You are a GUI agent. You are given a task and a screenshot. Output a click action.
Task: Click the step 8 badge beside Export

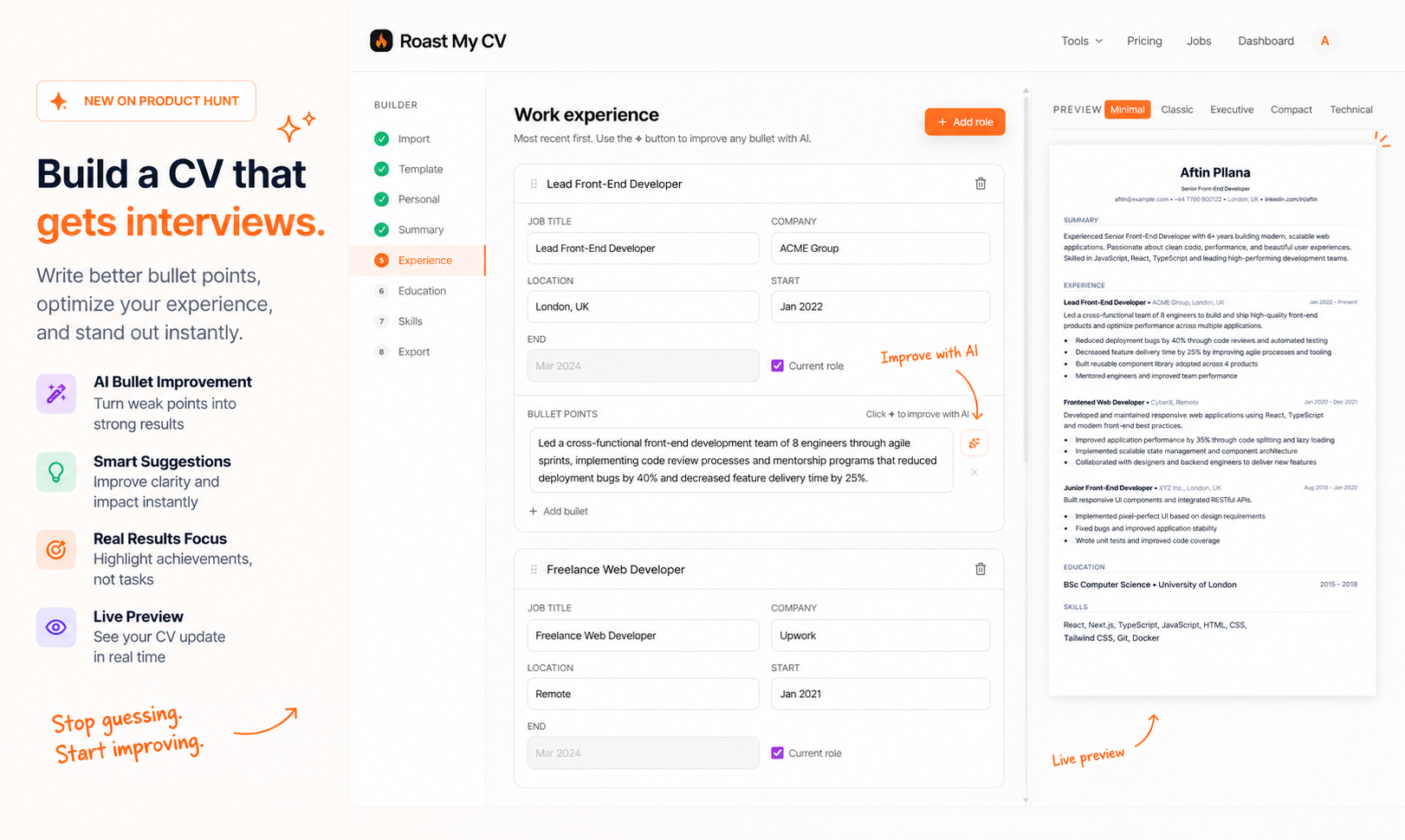[381, 352]
